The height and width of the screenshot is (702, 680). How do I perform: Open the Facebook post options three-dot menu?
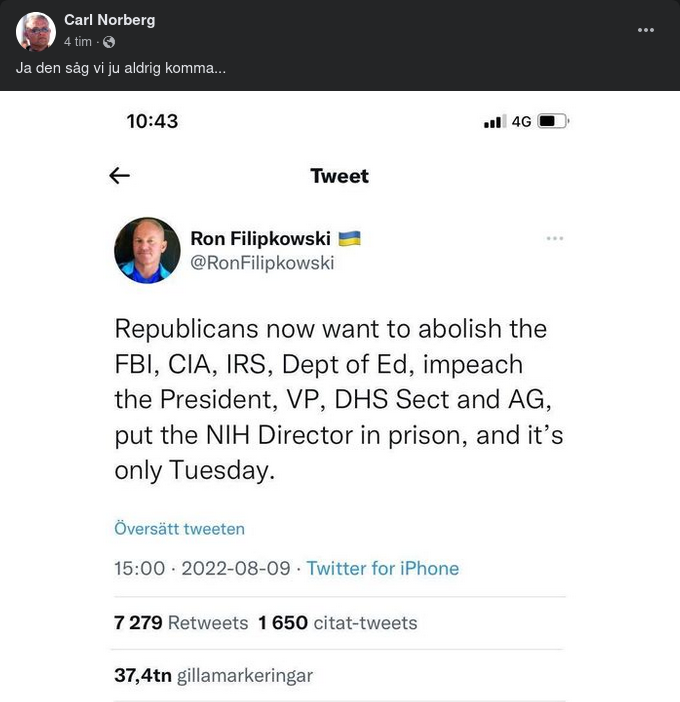pyautogui.click(x=646, y=30)
